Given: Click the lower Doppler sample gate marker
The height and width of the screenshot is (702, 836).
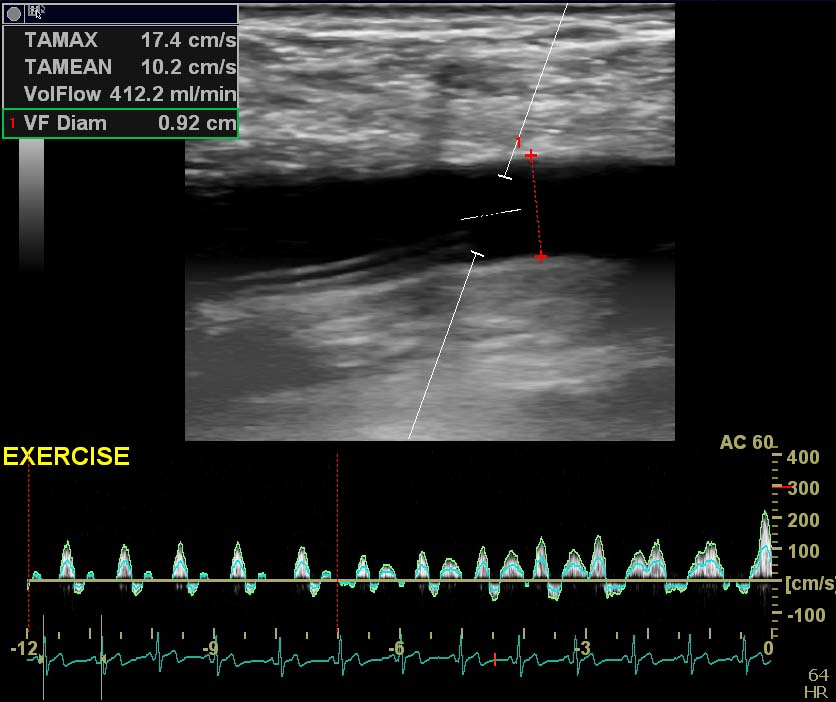Looking at the screenshot, I should point(477,253).
